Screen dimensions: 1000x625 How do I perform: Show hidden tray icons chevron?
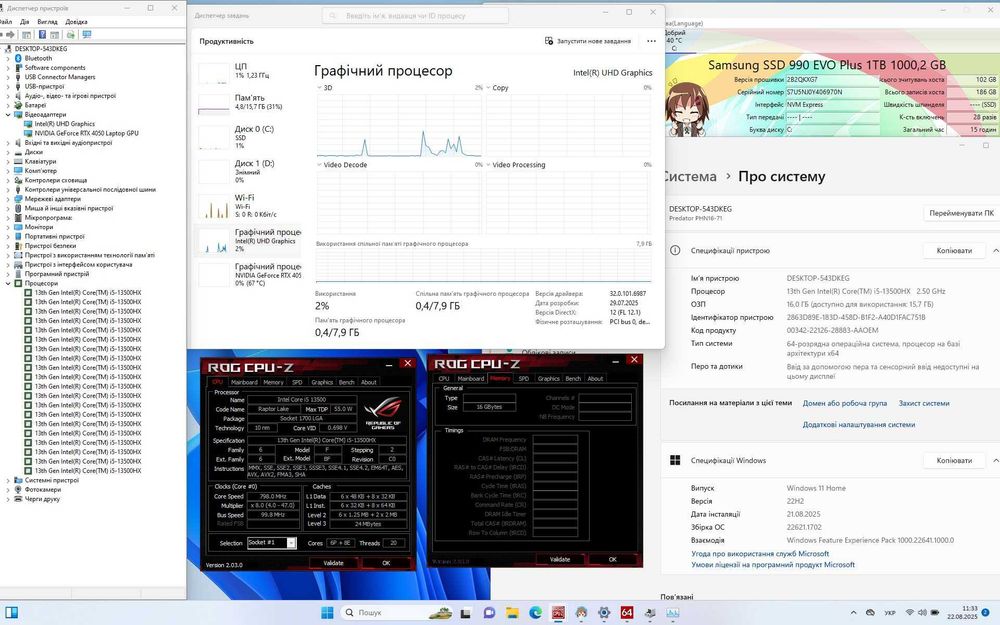854,612
